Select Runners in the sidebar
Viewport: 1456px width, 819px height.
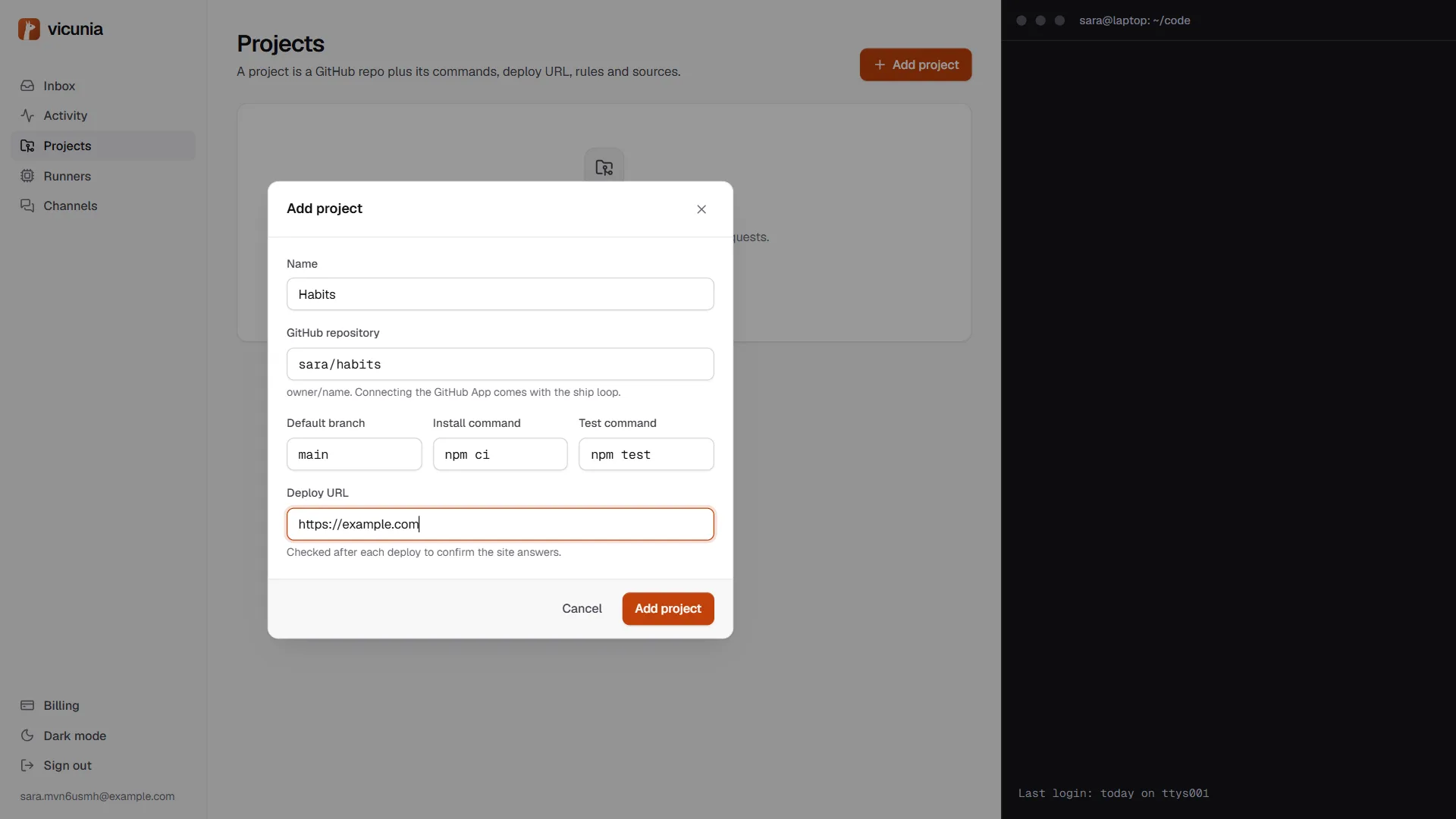pyautogui.click(x=103, y=176)
